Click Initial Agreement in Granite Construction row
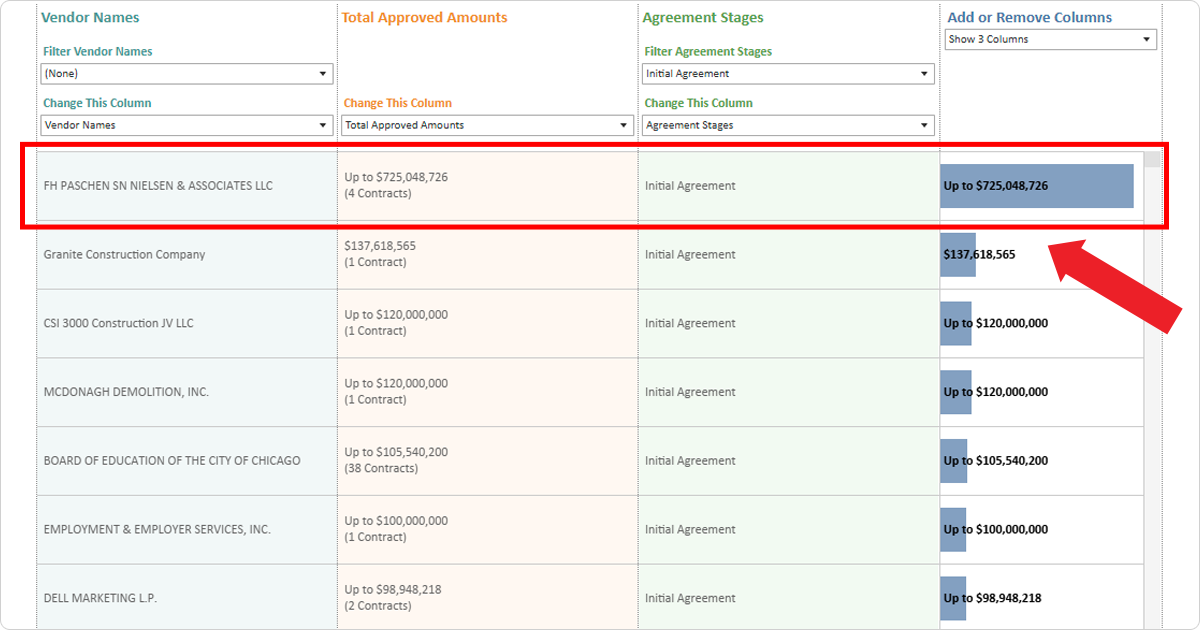 (690, 255)
